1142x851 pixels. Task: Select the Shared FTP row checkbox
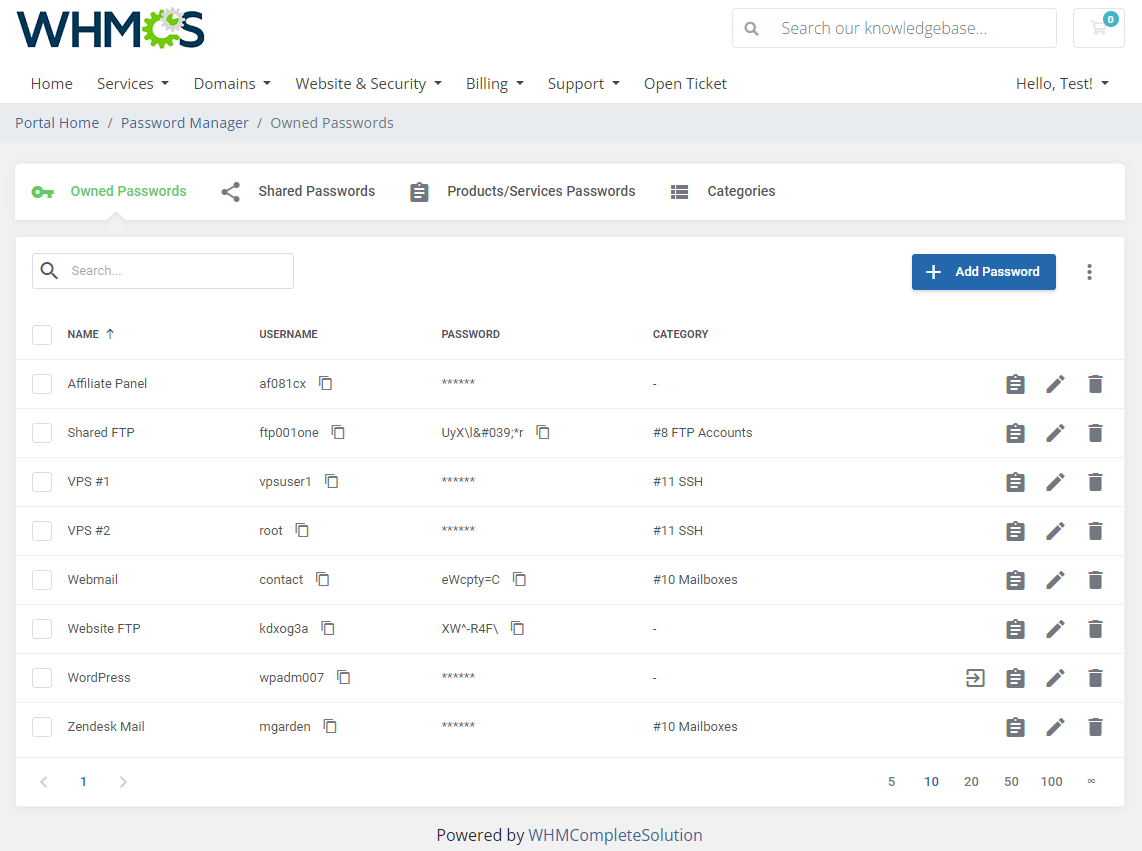click(42, 433)
